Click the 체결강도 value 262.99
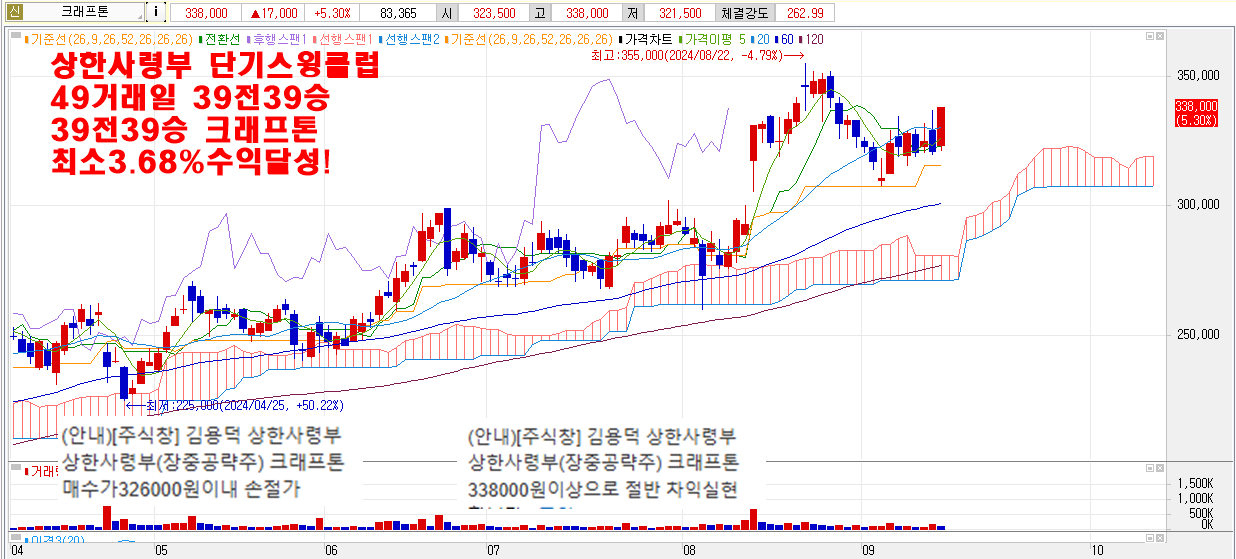Screen dimensions: 1236x559 (805, 13)
